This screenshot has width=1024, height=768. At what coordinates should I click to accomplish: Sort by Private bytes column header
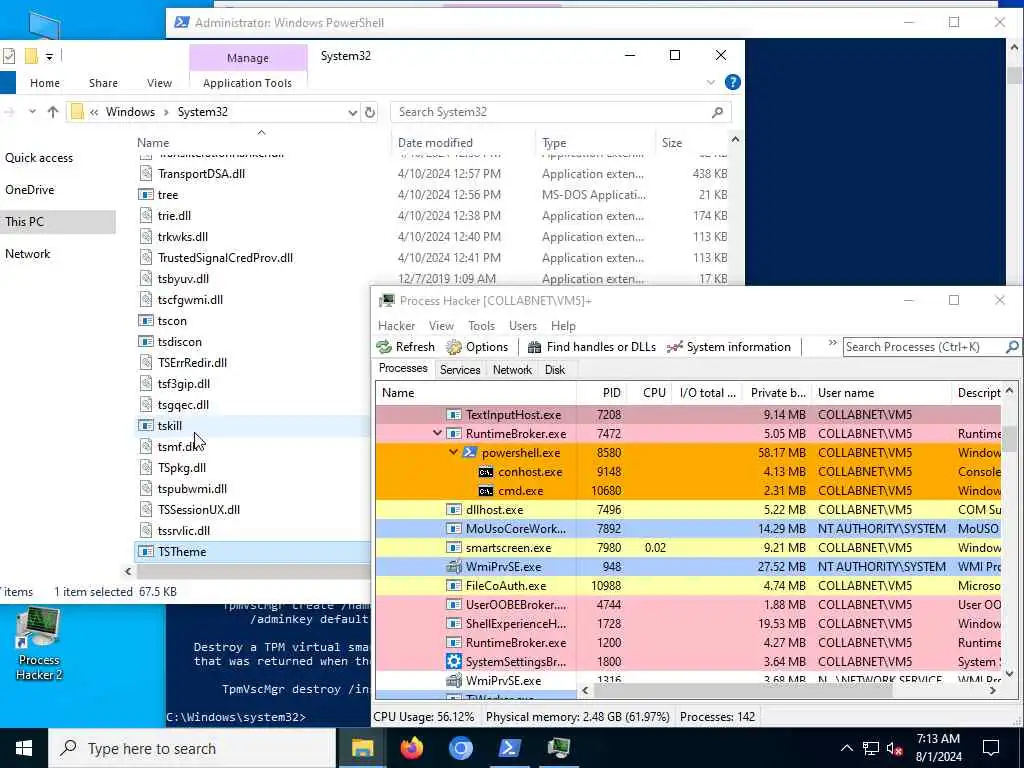tap(777, 392)
